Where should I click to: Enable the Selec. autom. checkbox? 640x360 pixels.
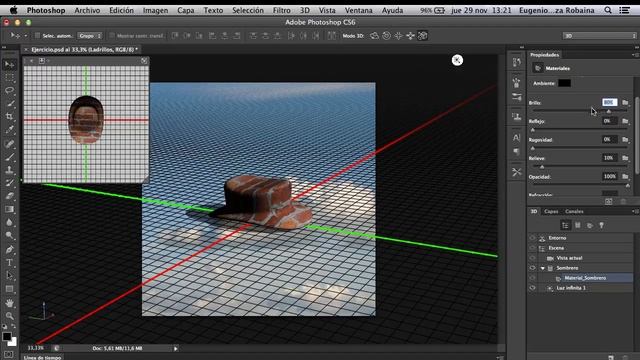[x=38, y=36]
